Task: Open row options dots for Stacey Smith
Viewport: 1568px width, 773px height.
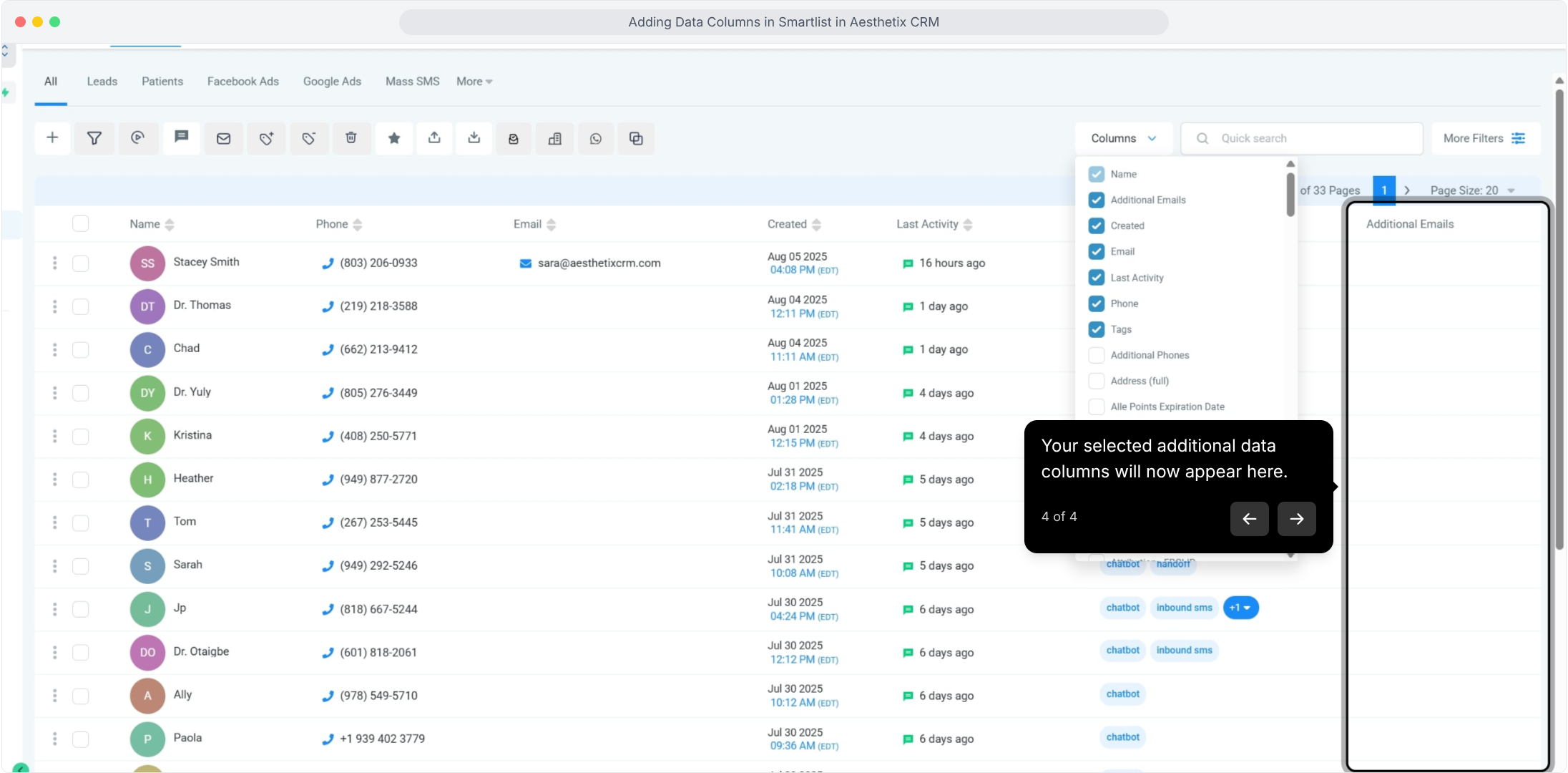Action: (x=55, y=263)
